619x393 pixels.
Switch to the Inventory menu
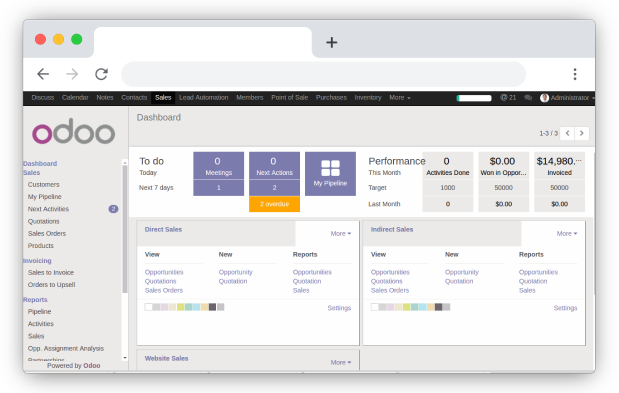click(368, 97)
